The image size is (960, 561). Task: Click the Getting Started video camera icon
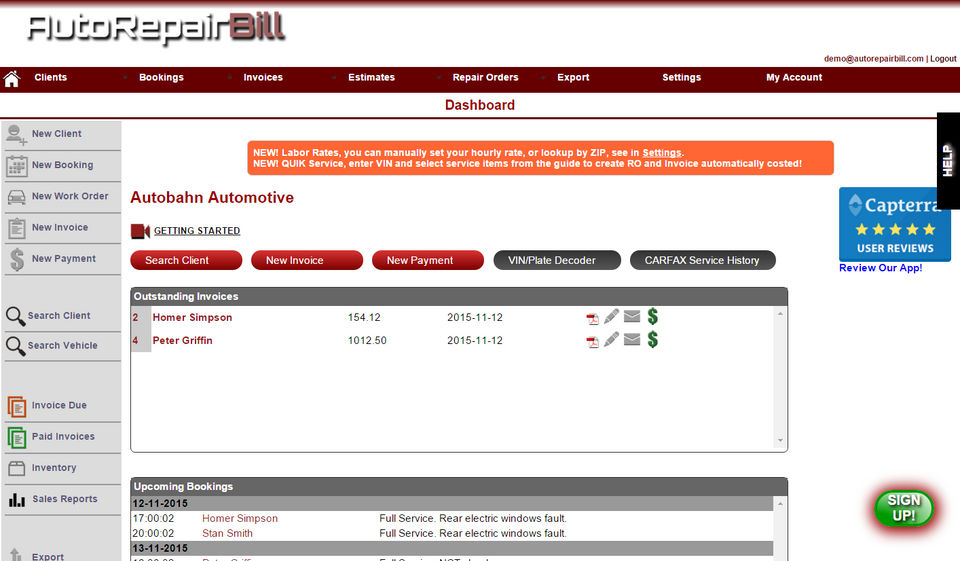140,231
